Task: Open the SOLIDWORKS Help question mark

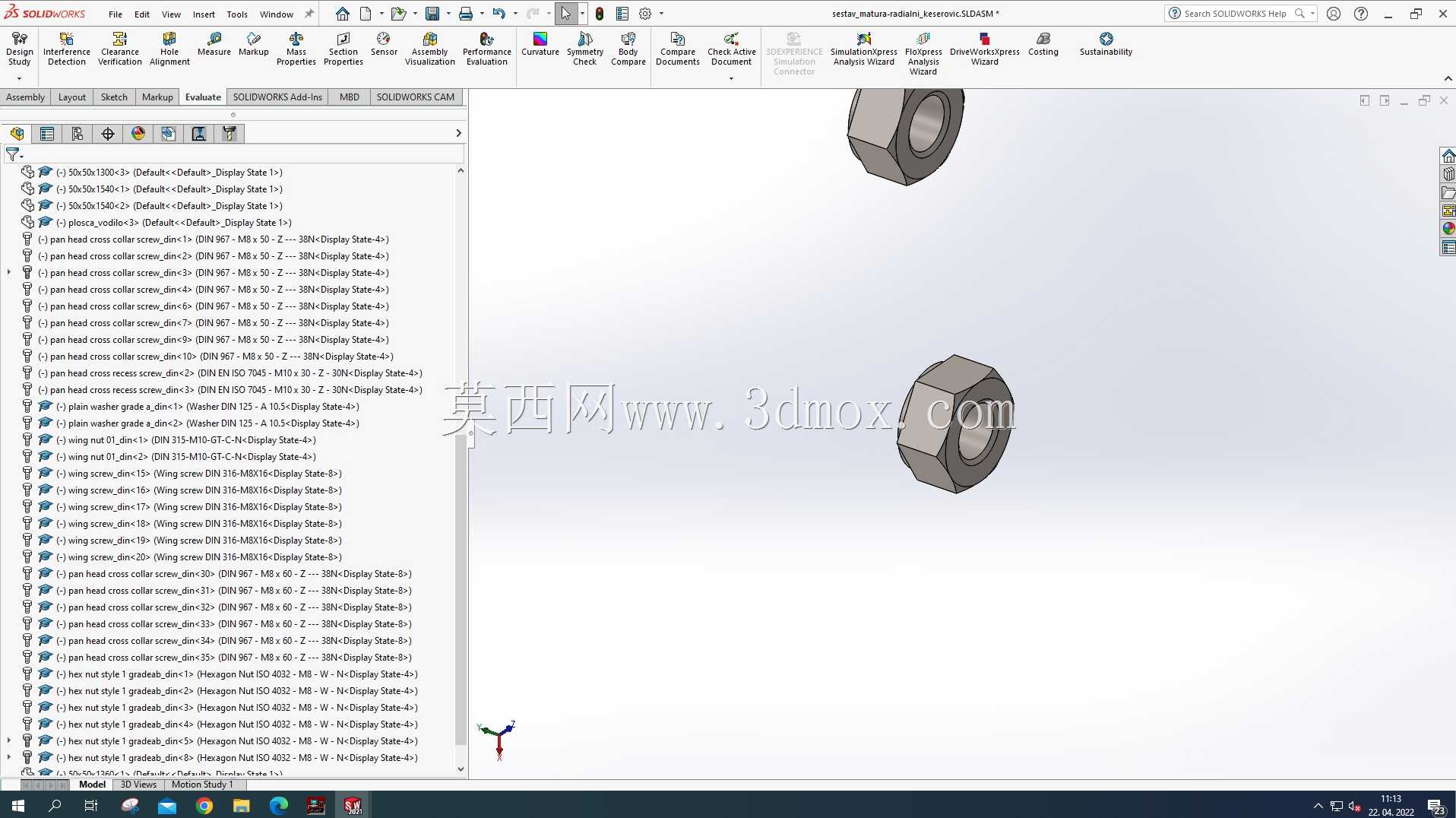Action: 1361,14
